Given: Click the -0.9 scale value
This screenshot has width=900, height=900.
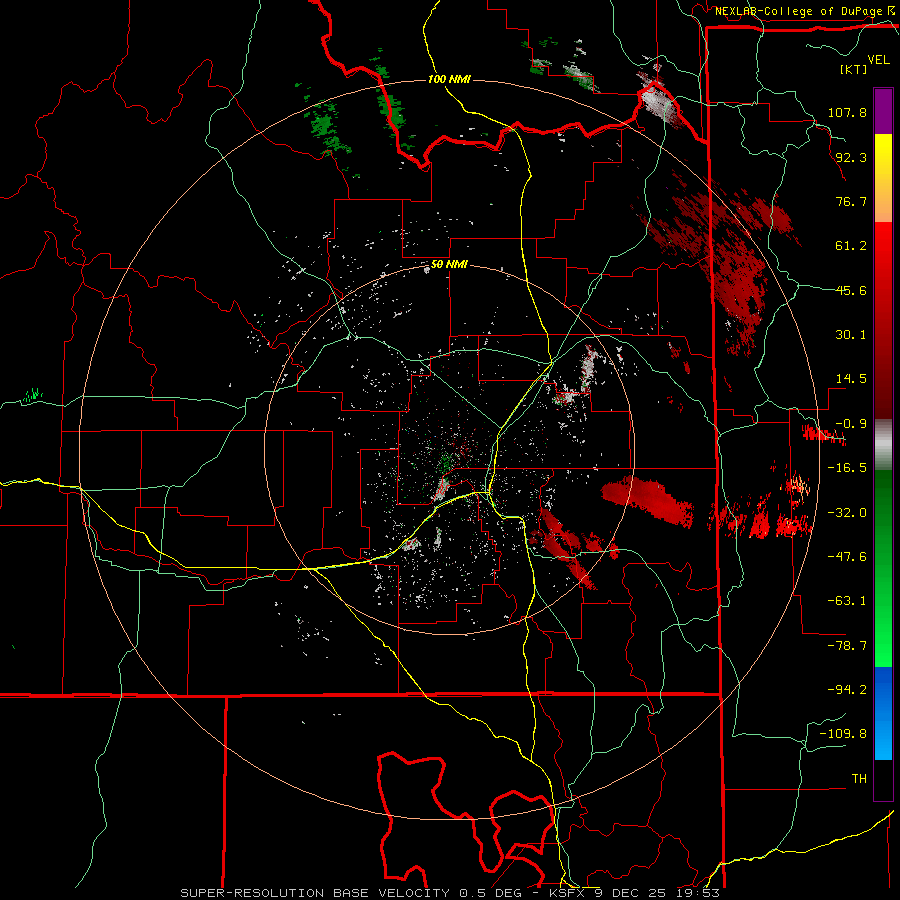Looking at the screenshot, I should coord(851,424).
